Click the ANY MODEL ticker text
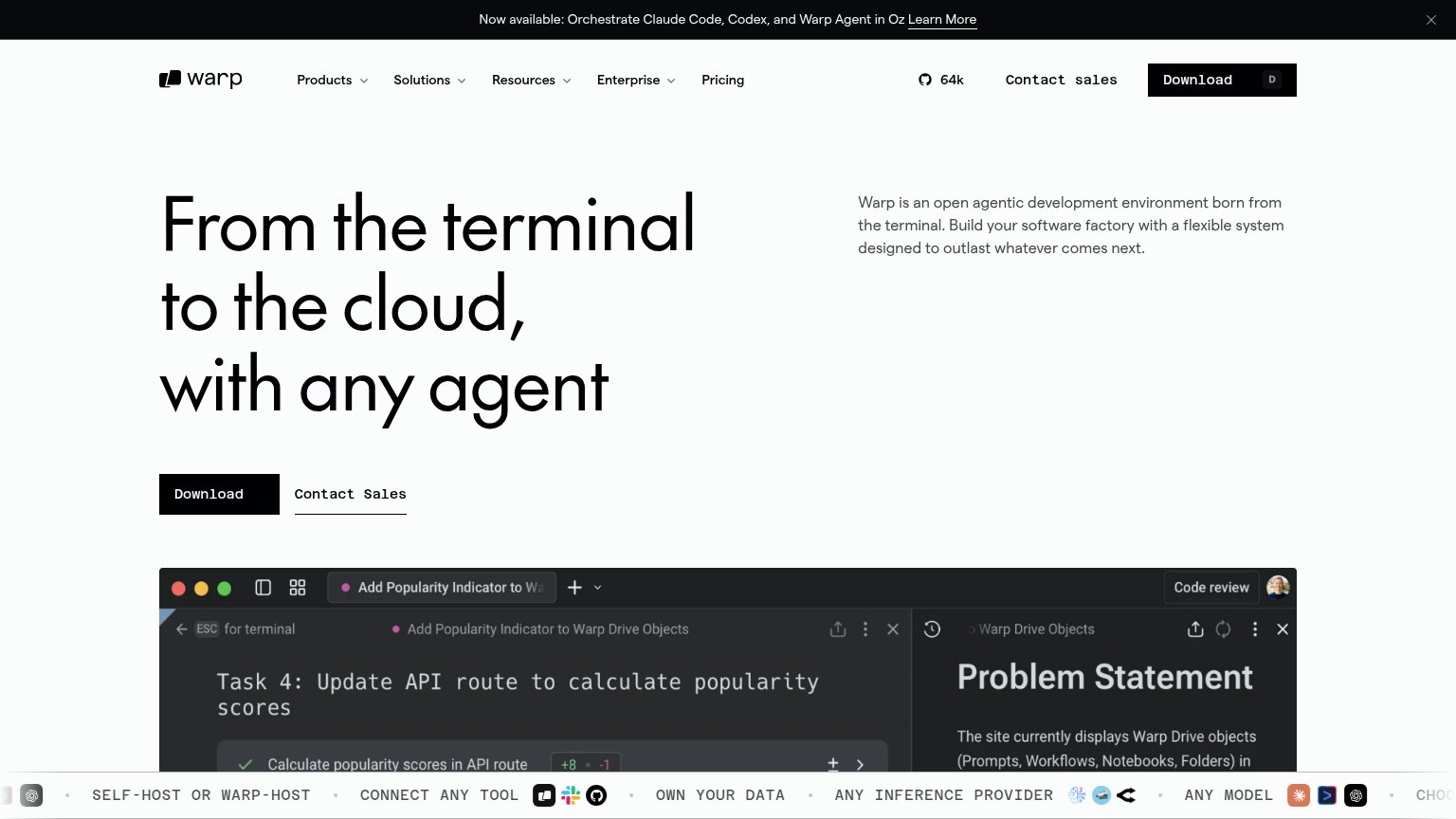This screenshot has height=819, width=1456. click(x=1228, y=795)
